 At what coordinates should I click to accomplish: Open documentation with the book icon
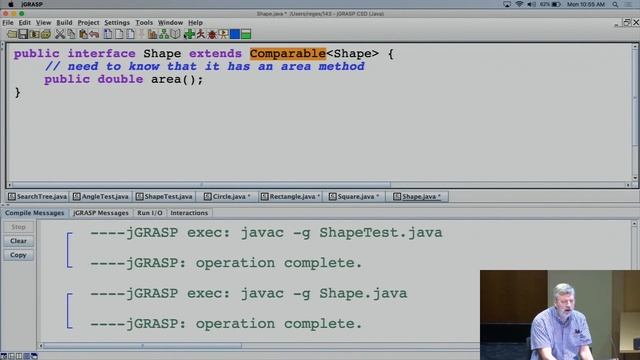[176, 34]
